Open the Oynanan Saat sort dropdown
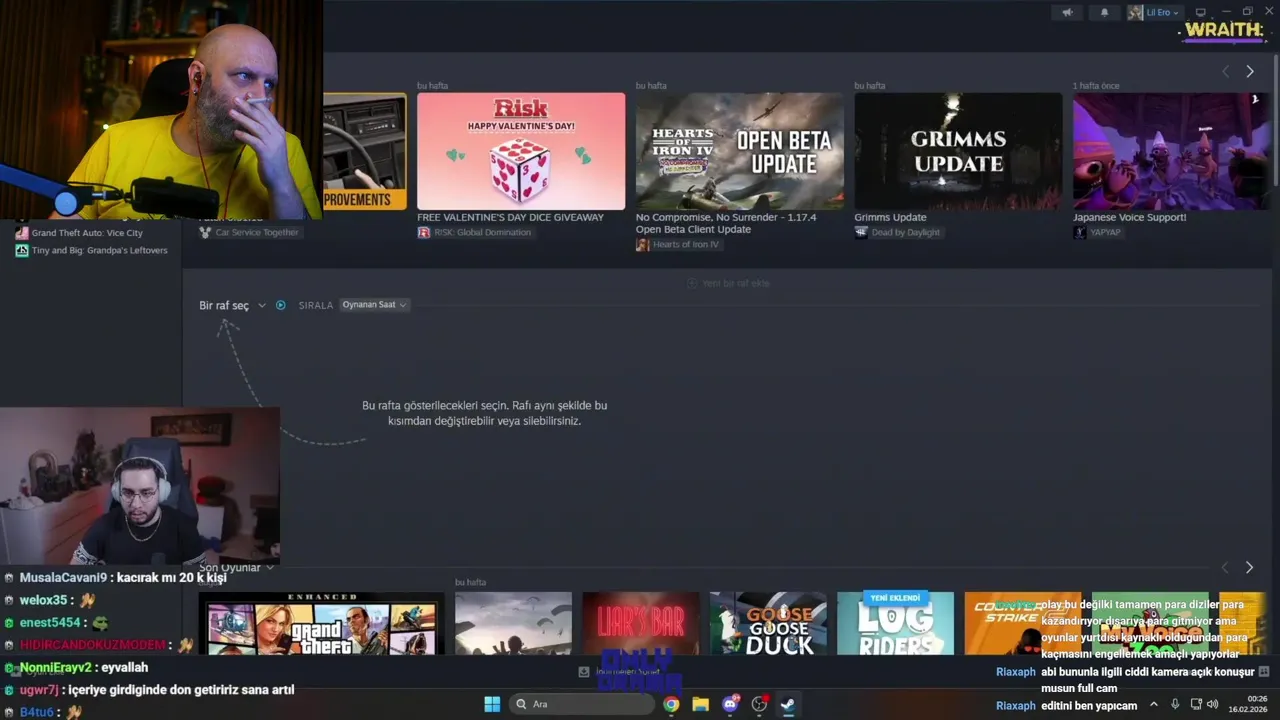 [x=374, y=305]
